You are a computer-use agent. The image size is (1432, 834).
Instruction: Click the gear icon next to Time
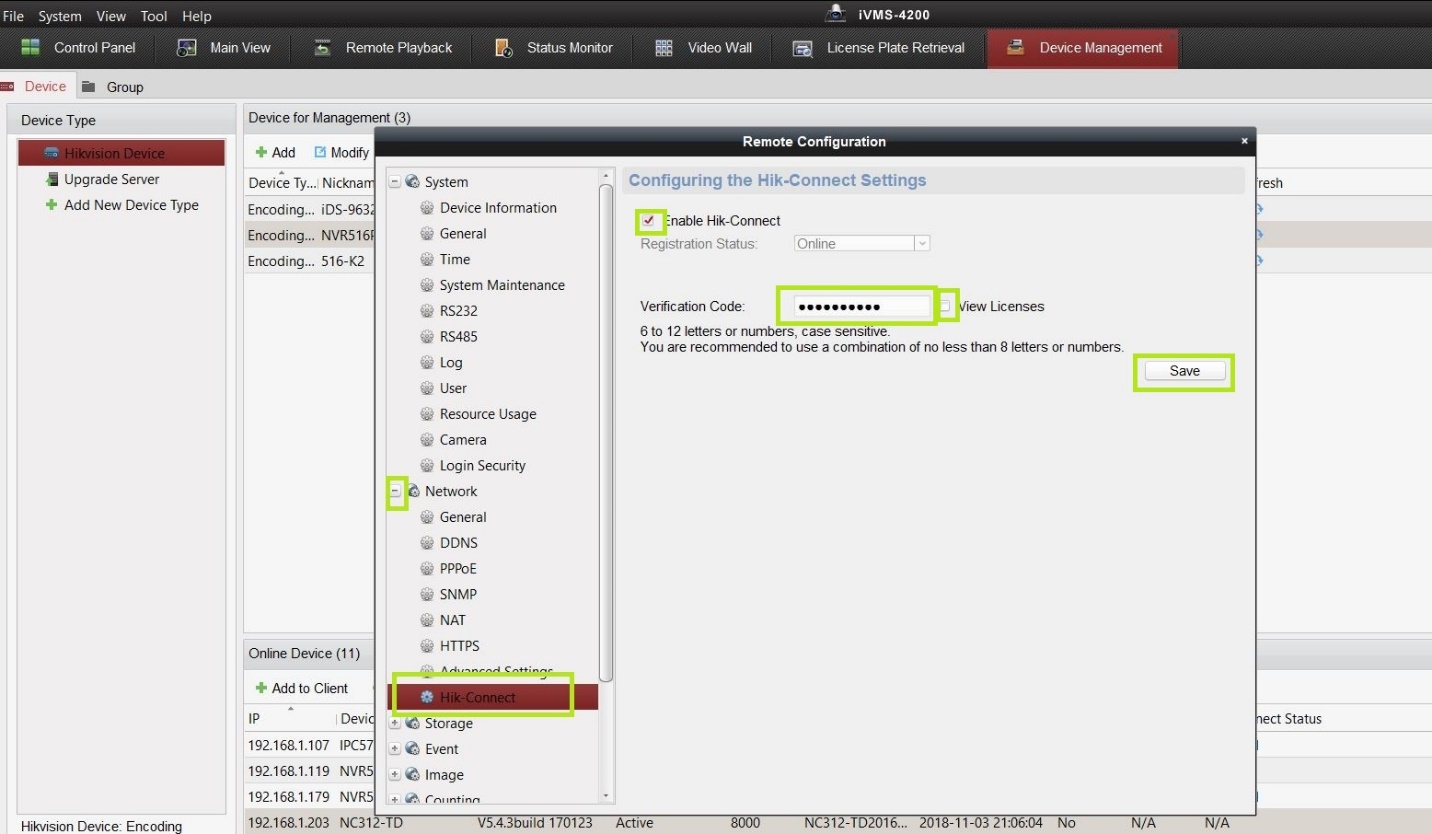427,260
